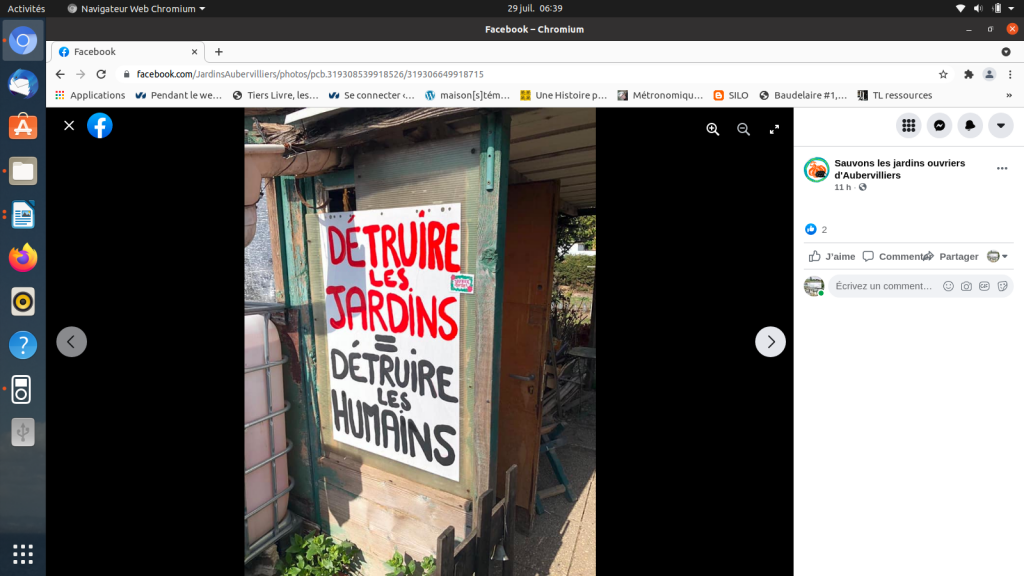Screen dimensions: 1024x576
Task: Click the Facebook logo
Action: coord(100,125)
